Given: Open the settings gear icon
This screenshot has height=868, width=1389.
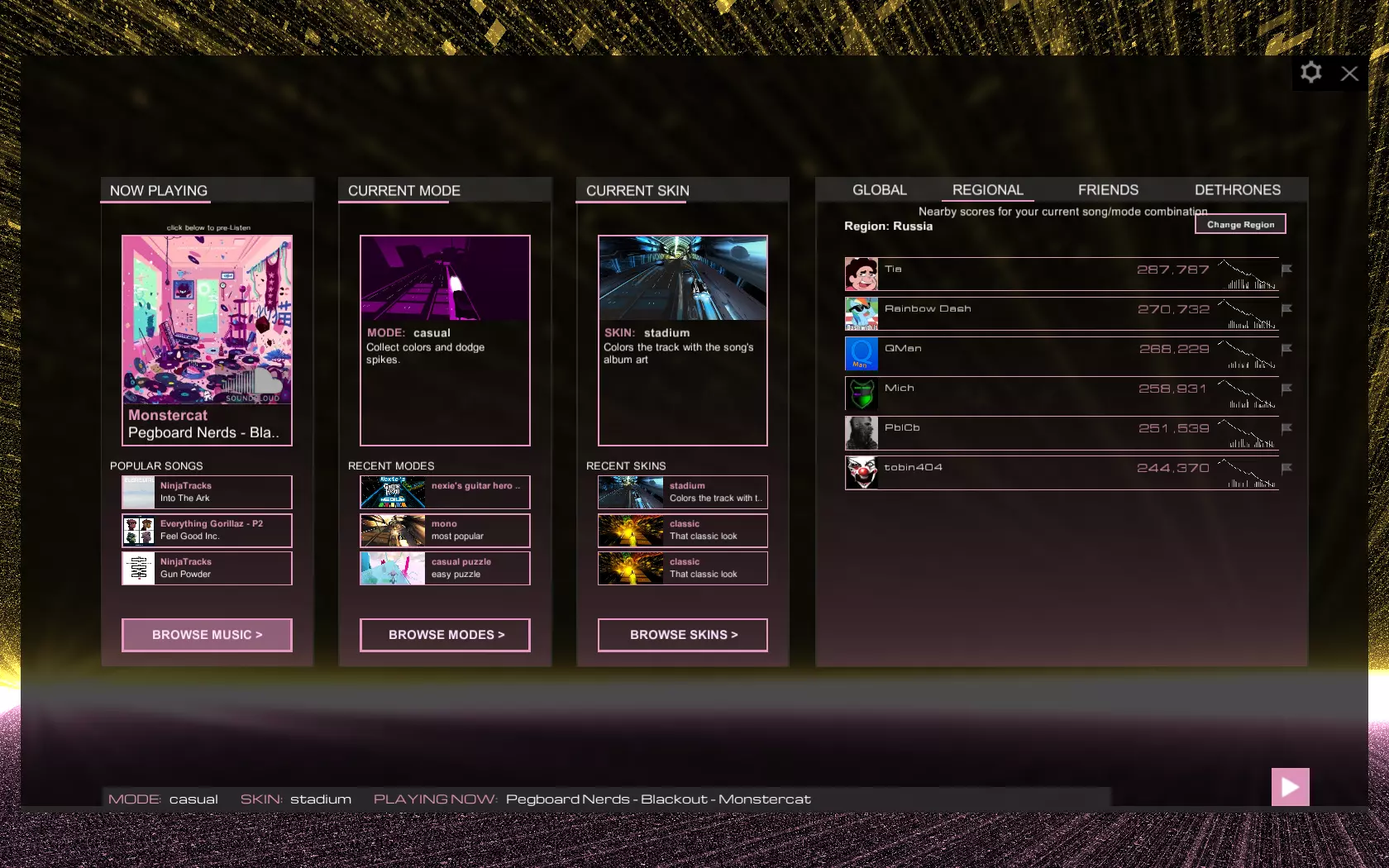Looking at the screenshot, I should tap(1310, 73).
